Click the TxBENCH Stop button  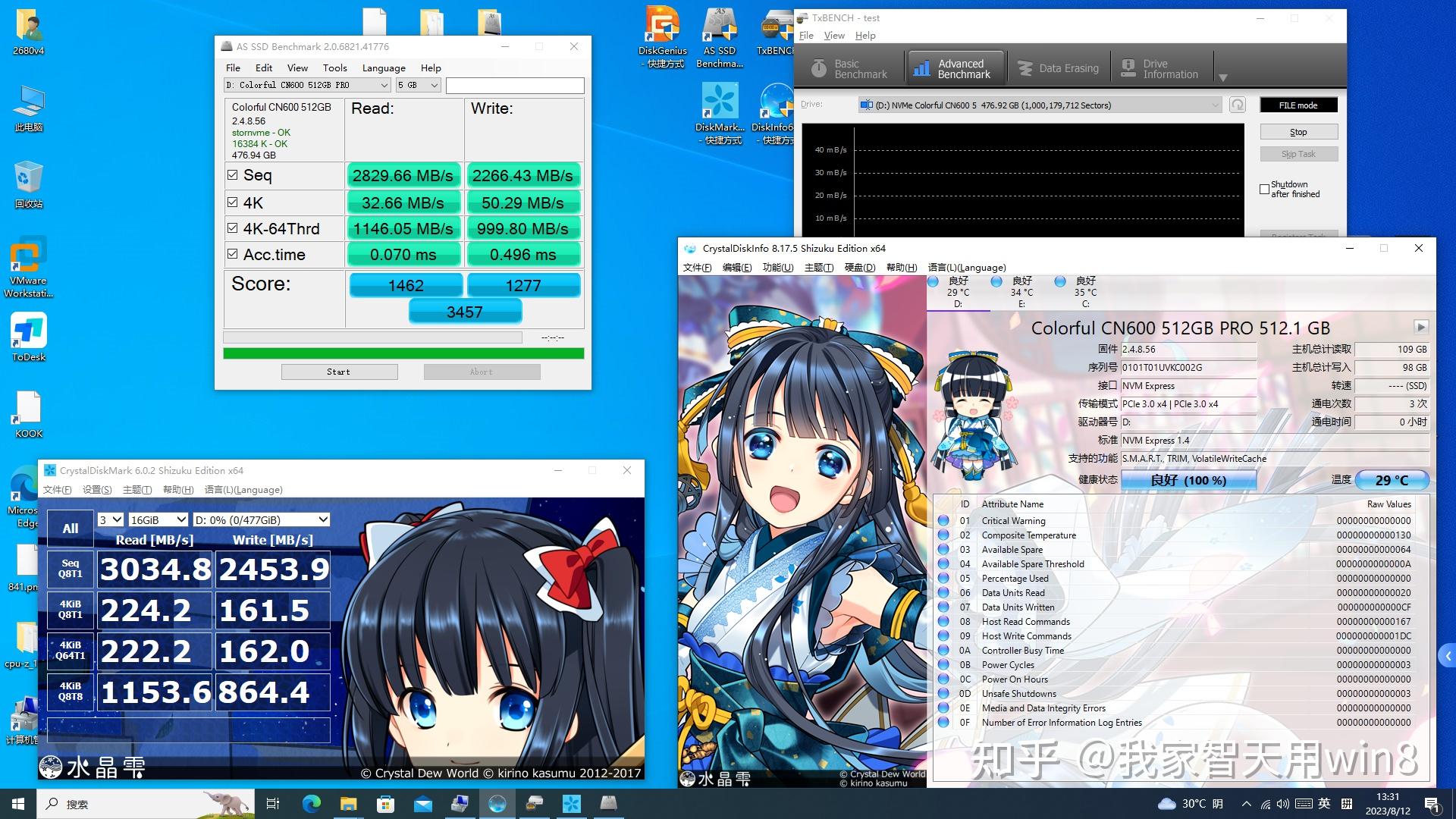pyautogui.click(x=1298, y=132)
